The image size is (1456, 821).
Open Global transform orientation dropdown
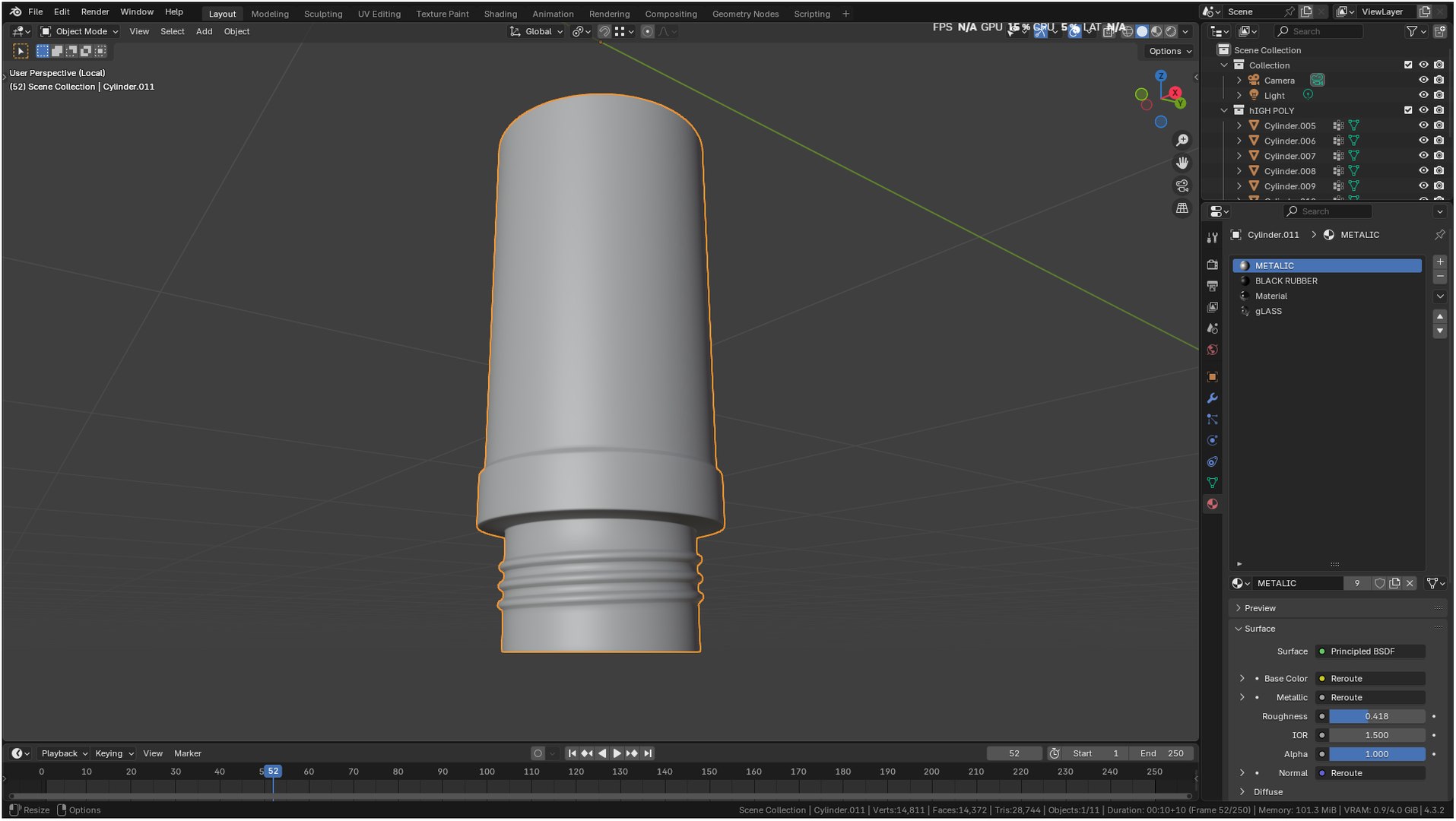536,31
